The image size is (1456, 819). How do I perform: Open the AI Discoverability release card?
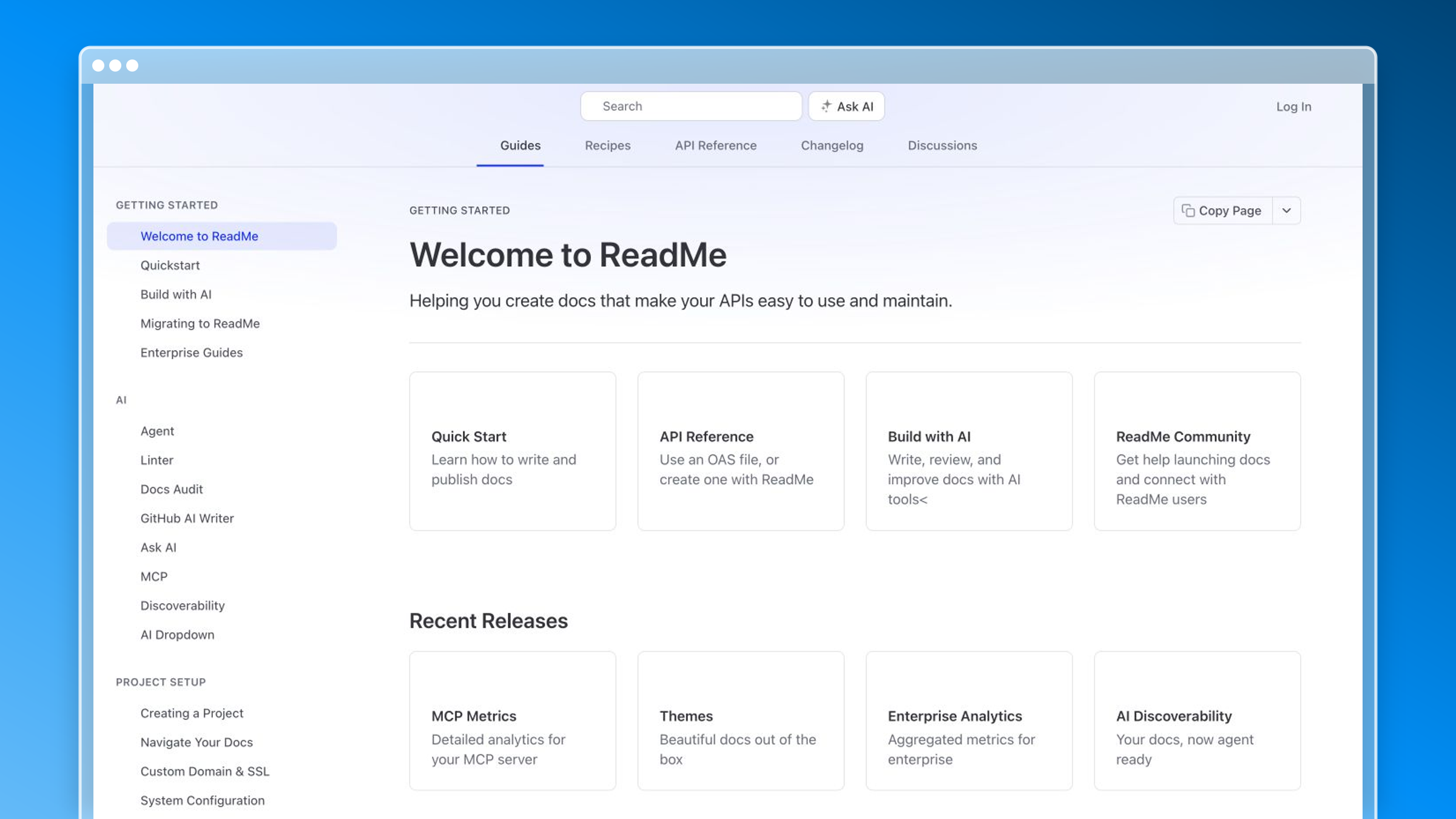tap(1197, 721)
